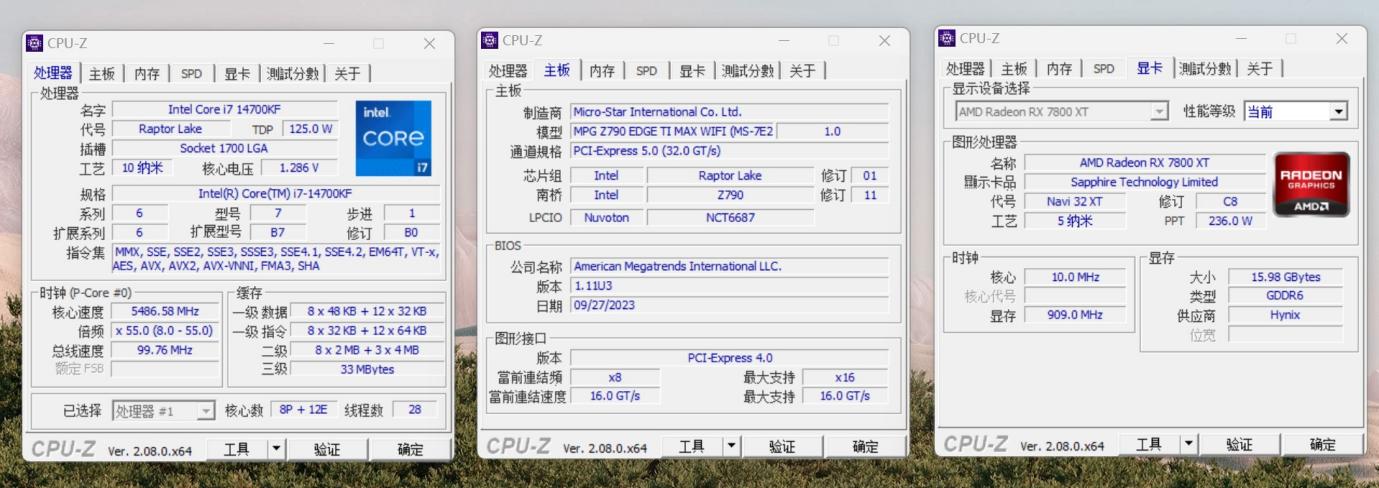Switch to 显卡 tab in the middle CPU-Z window
This screenshot has width=1379, height=488.
tap(693, 70)
